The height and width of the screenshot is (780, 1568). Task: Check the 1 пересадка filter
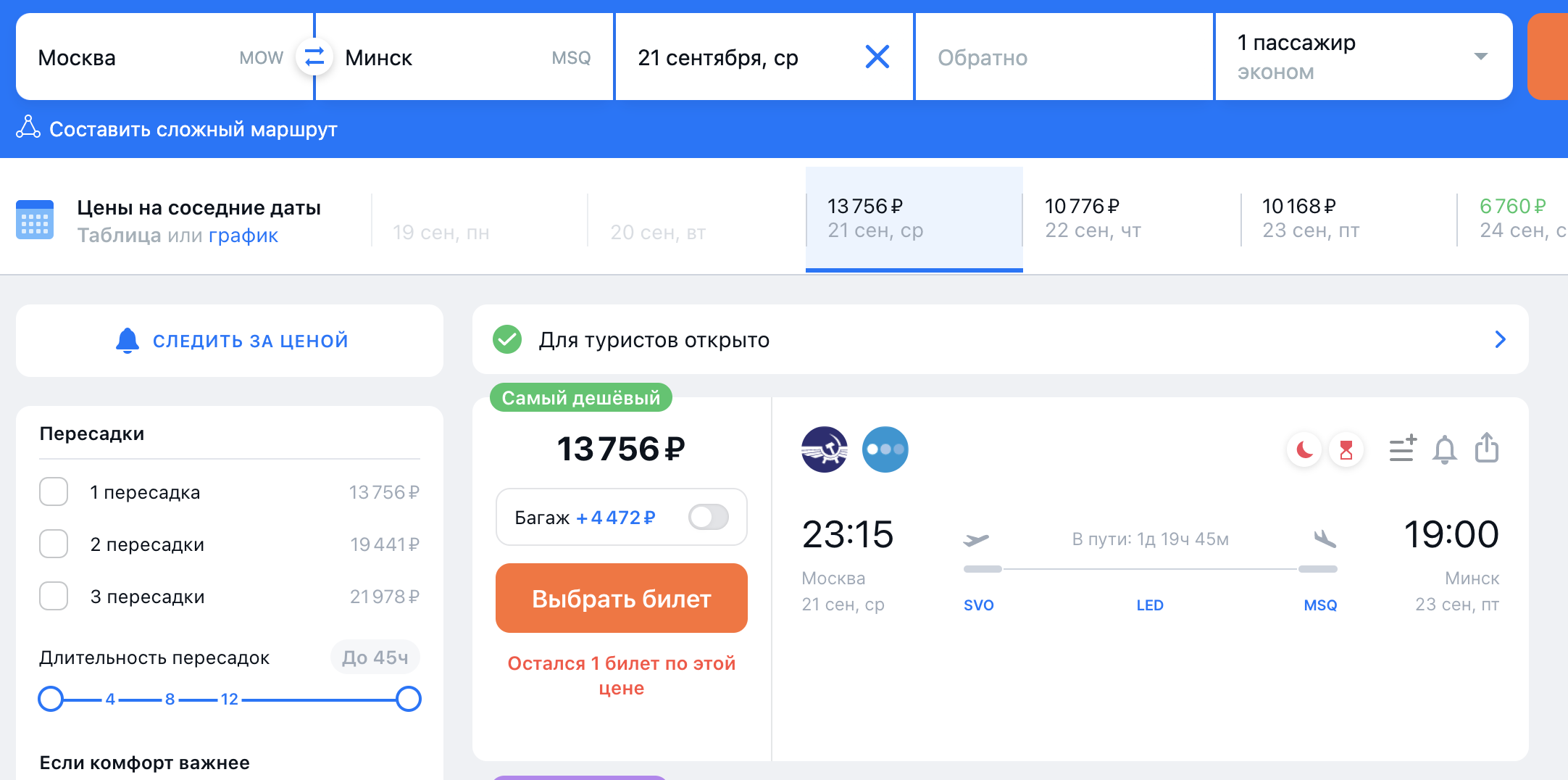(x=54, y=492)
